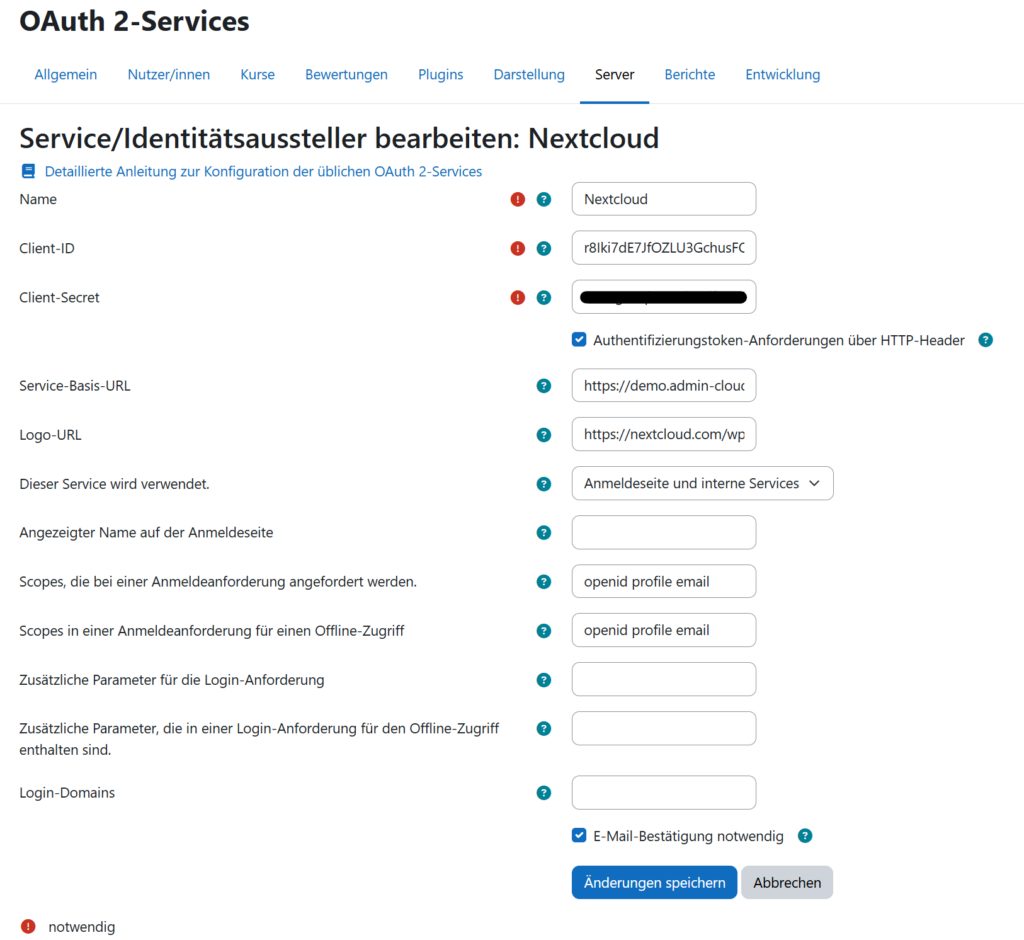This screenshot has height=940, width=1024.
Task: Show help for E-Mail-Bestätigung notwendig
Action: click(x=805, y=836)
